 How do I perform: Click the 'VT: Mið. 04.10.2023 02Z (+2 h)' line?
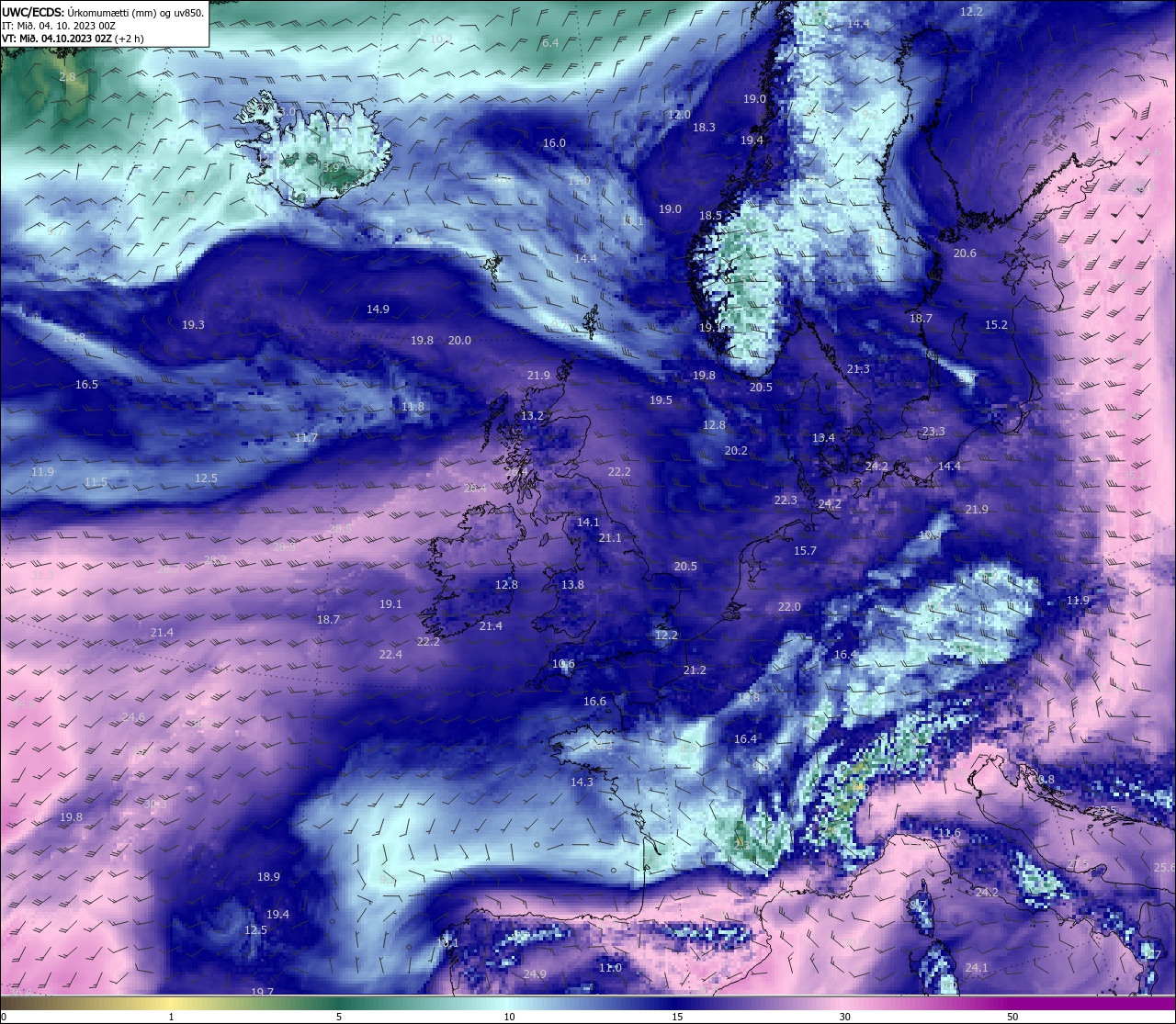click(x=73, y=39)
